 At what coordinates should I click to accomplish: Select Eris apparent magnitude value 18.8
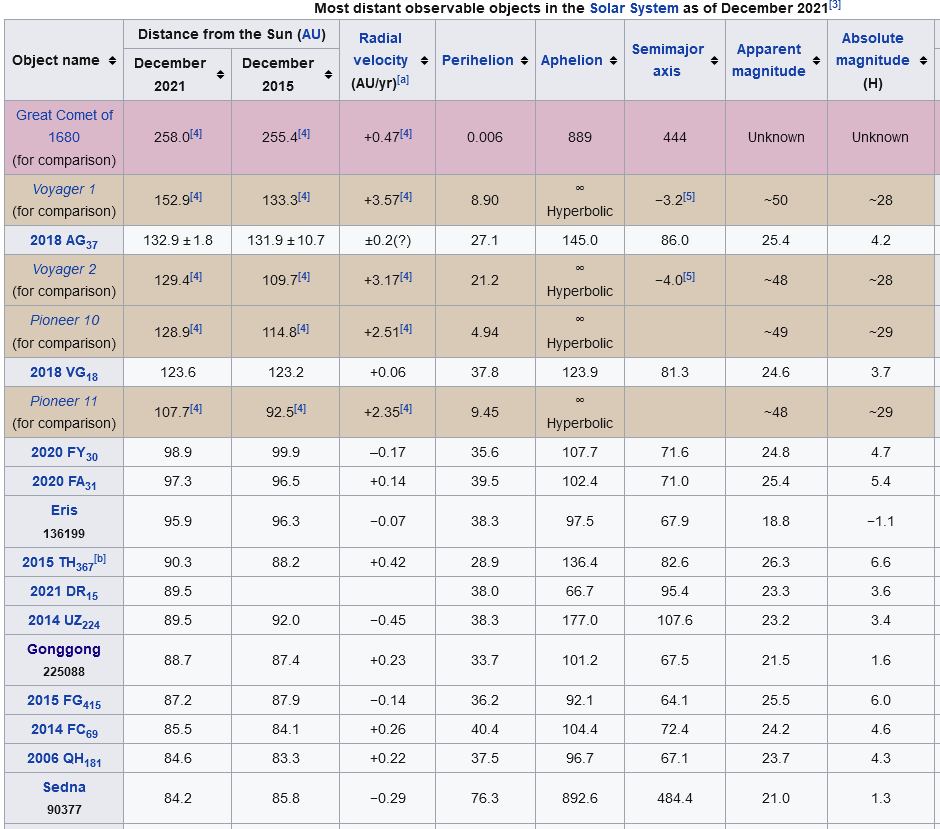(x=776, y=521)
